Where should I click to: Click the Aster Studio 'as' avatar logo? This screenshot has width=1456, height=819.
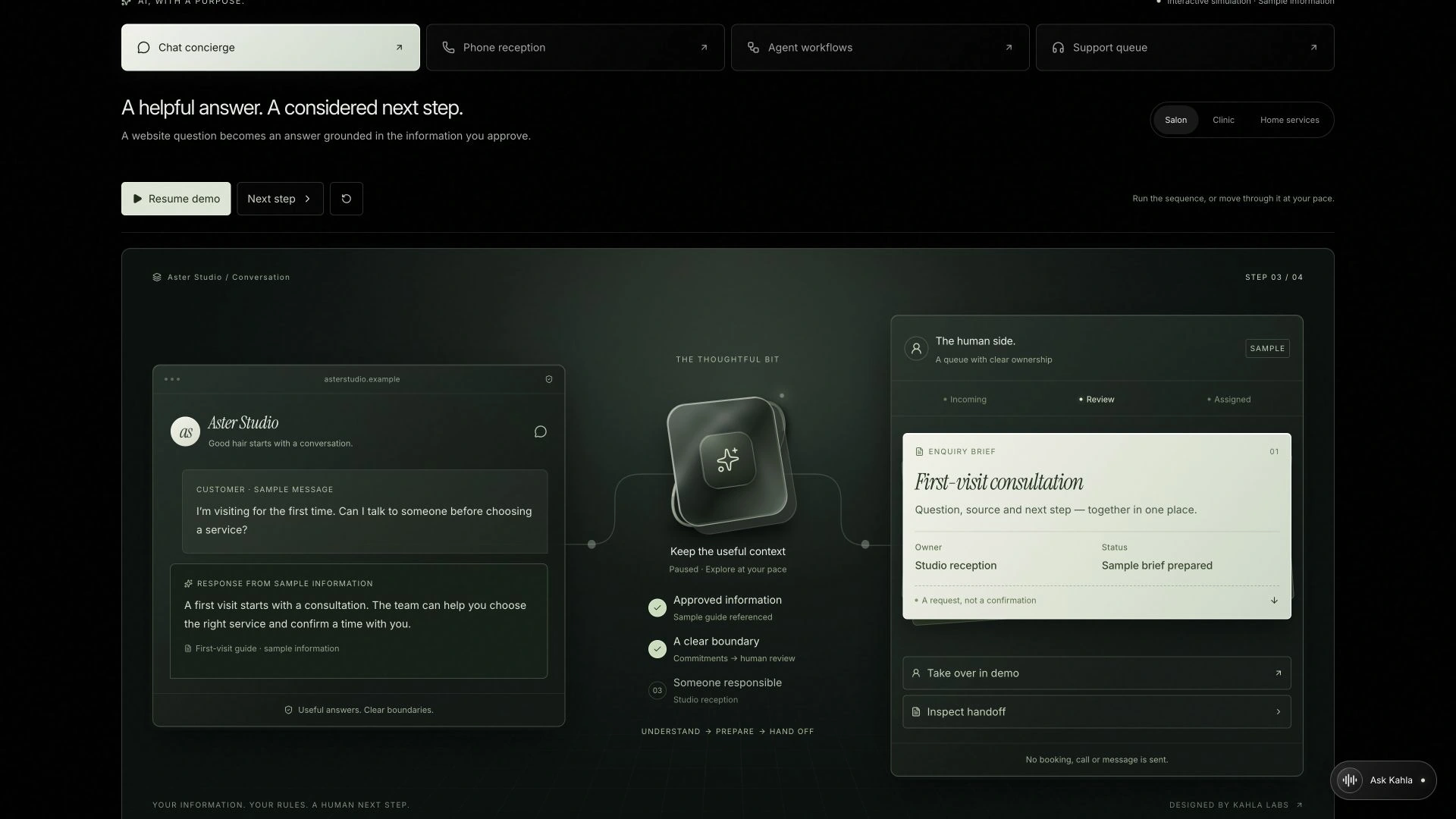click(x=185, y=431)
